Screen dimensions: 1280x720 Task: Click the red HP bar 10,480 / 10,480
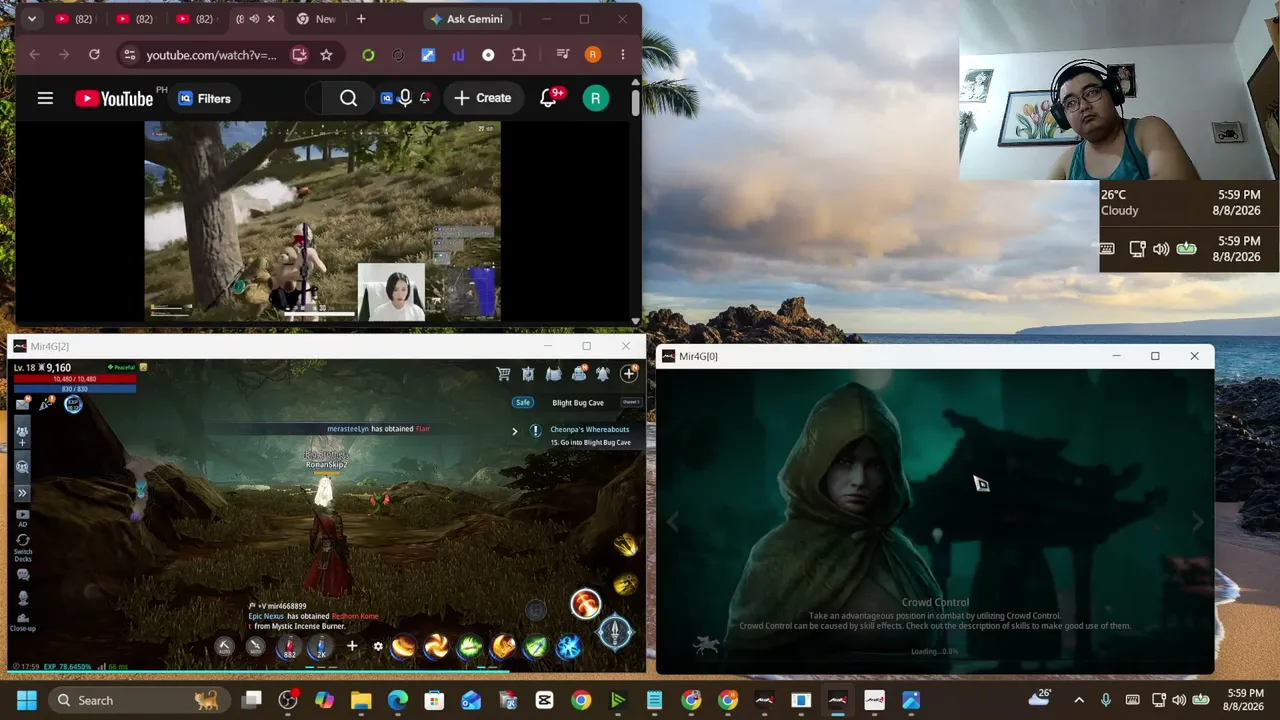pos(74,379)
